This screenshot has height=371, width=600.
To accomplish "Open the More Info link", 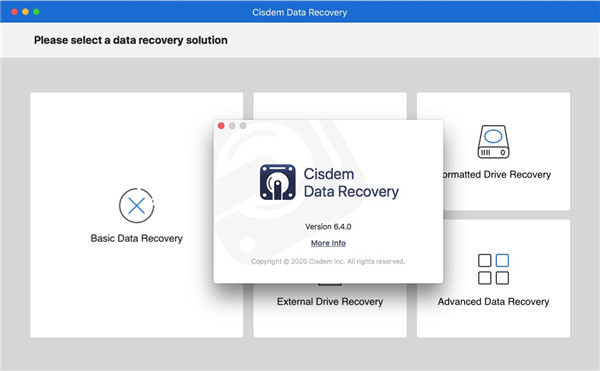I will click(x=328, y=243).
